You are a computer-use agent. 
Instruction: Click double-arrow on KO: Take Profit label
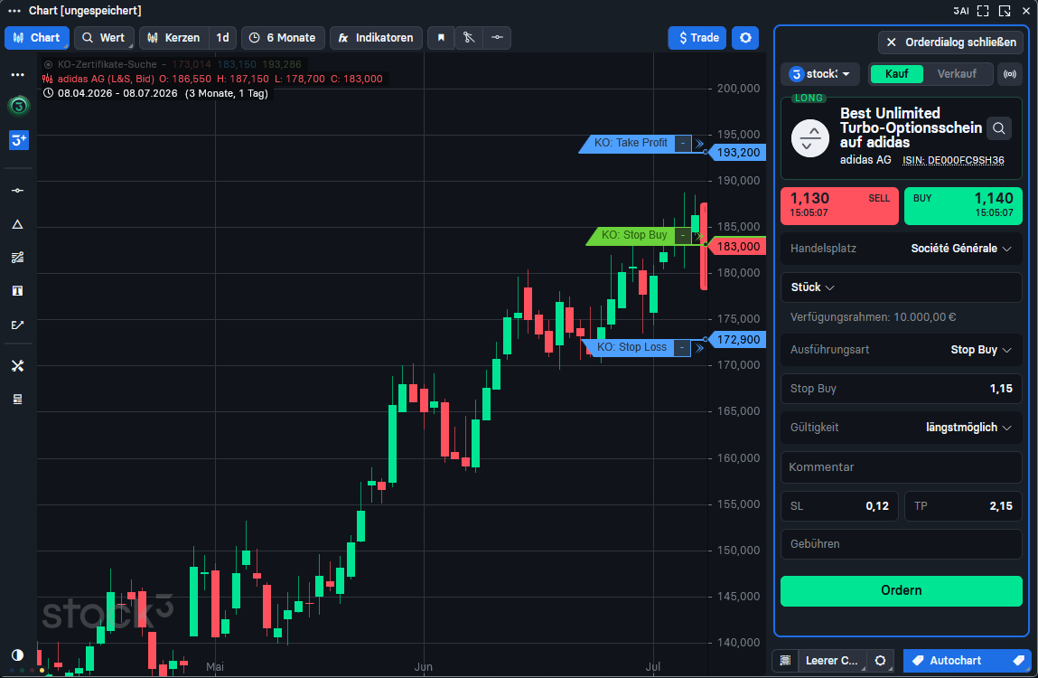pos(699,144)
